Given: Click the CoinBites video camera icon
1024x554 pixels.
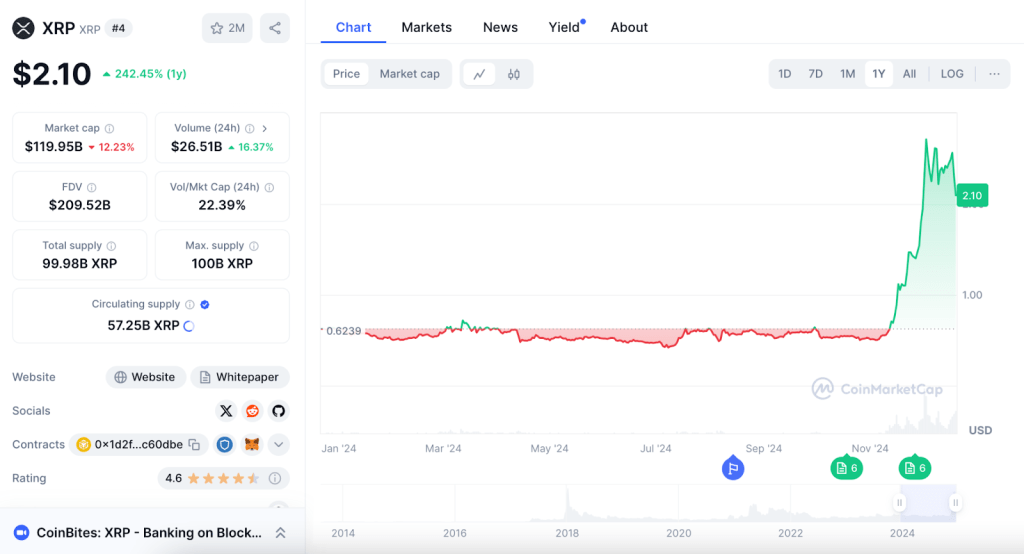Looking at the screenshot, I should pyautogui.click(x=21, y=533).
